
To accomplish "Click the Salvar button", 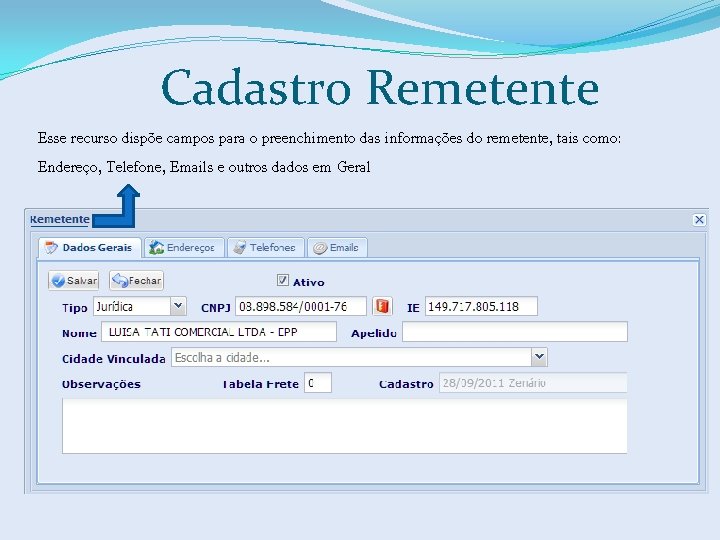I will (73, 281).
